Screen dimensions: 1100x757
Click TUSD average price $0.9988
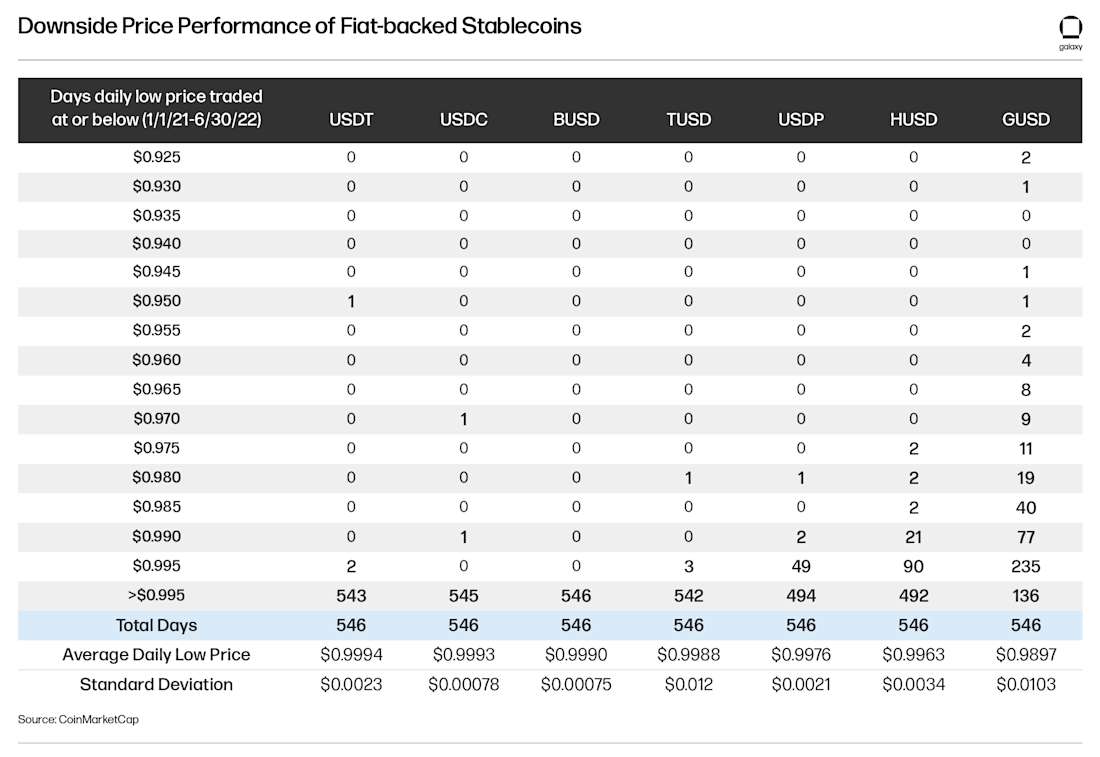688,655
